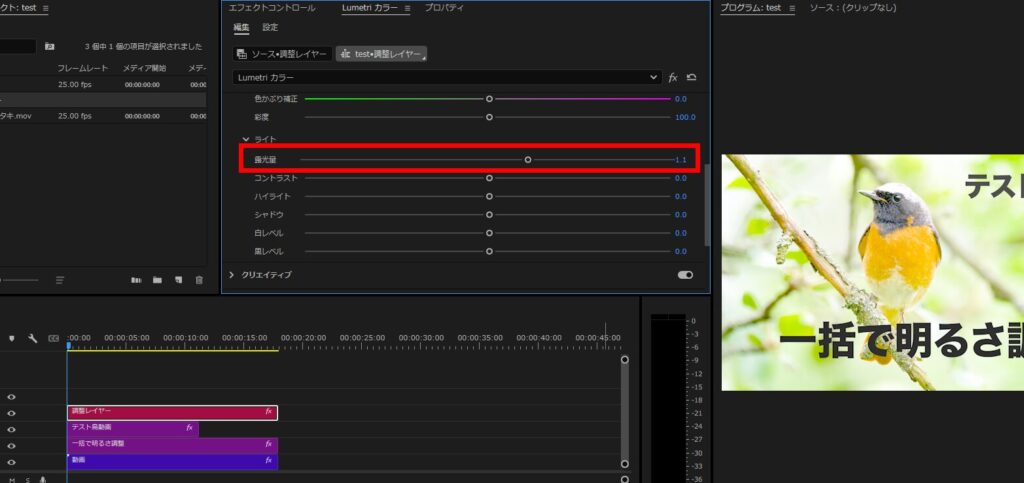Click the Lumetri panel vertical scrollbar
The height and width of the screenshot is (483, 1024).
click(706, 205)
